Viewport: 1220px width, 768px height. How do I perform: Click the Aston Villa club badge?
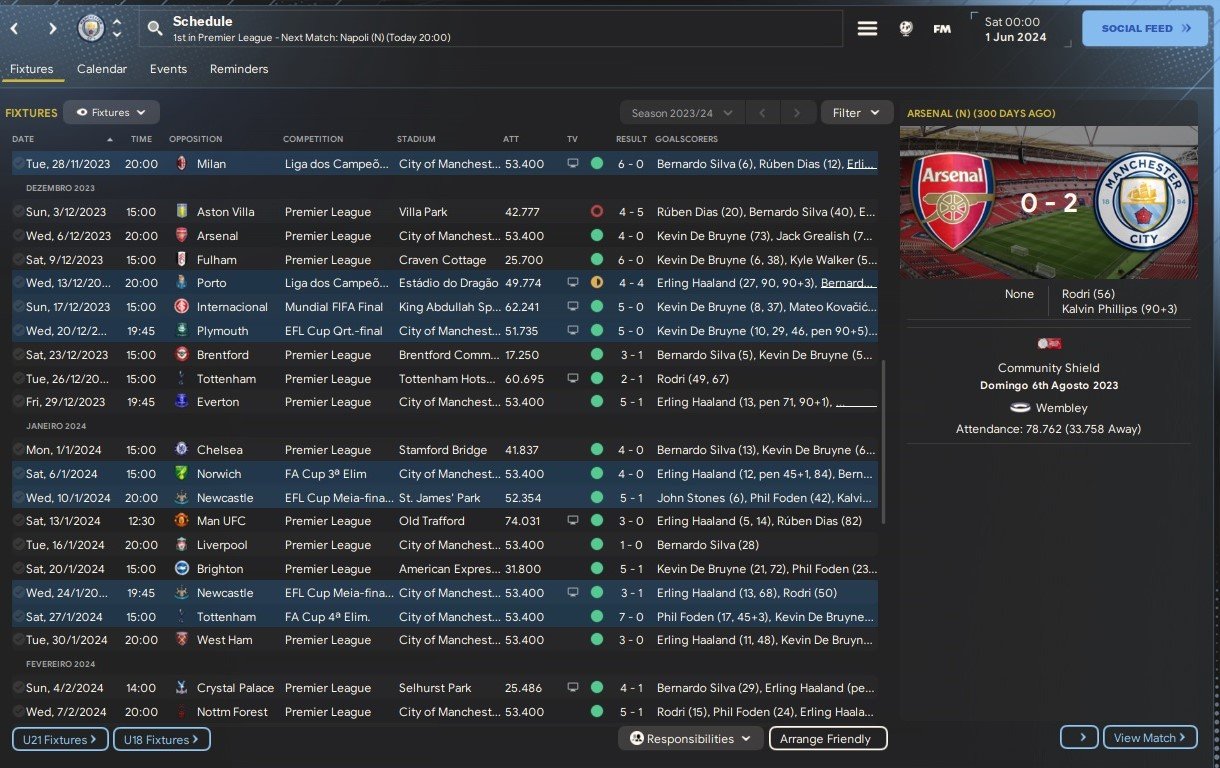[x=181, y=212]
